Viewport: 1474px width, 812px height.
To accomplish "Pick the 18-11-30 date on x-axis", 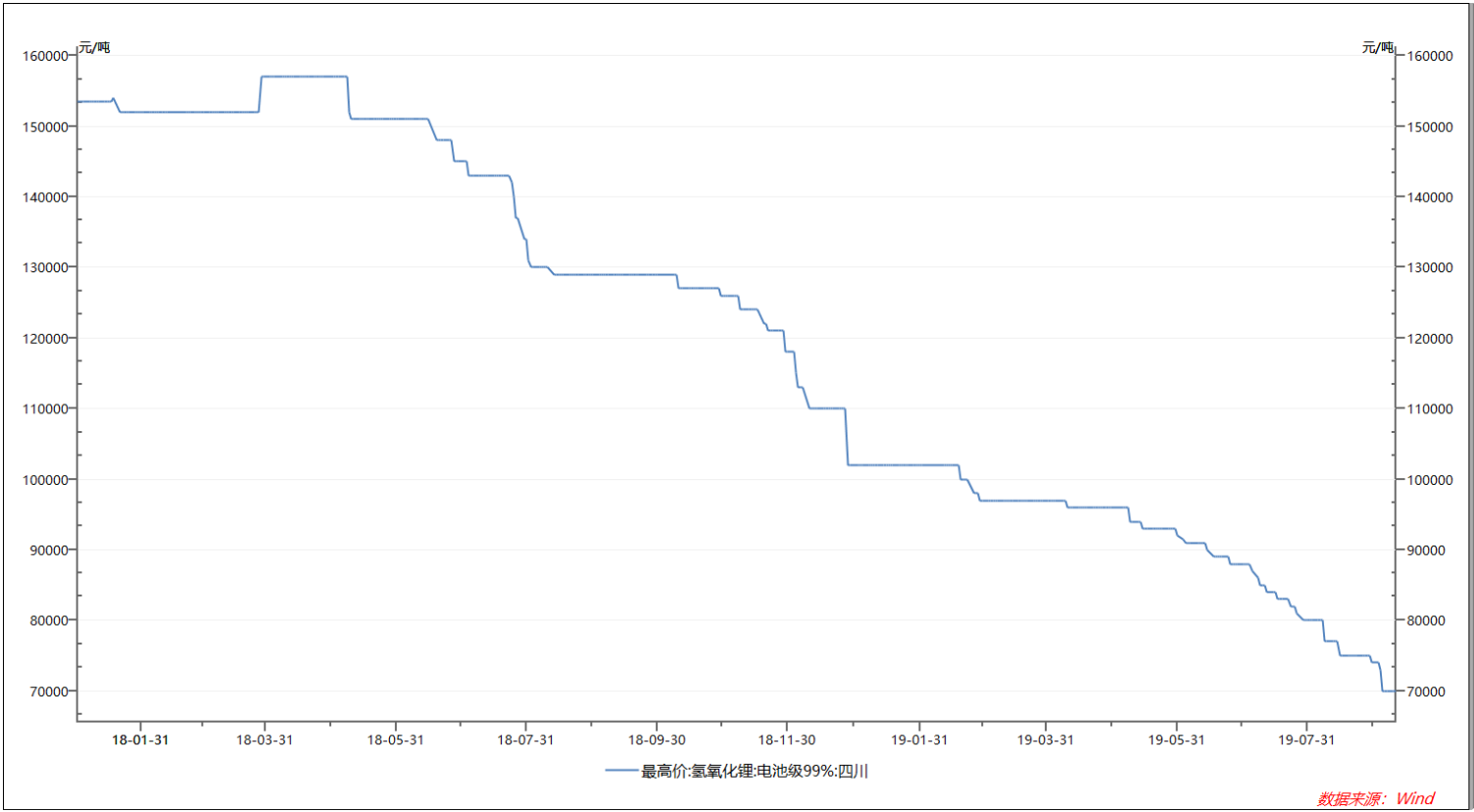I will coord(786,740).
